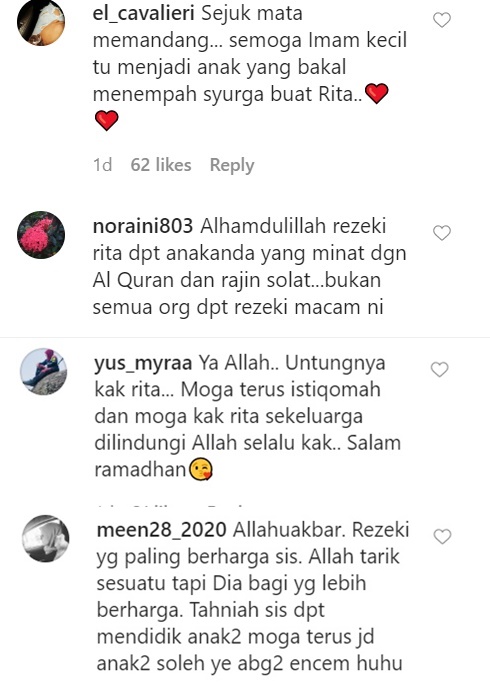Visit the yus_myraa username link
The width and height of the screenshot is (490, 691).
(143, 364)
